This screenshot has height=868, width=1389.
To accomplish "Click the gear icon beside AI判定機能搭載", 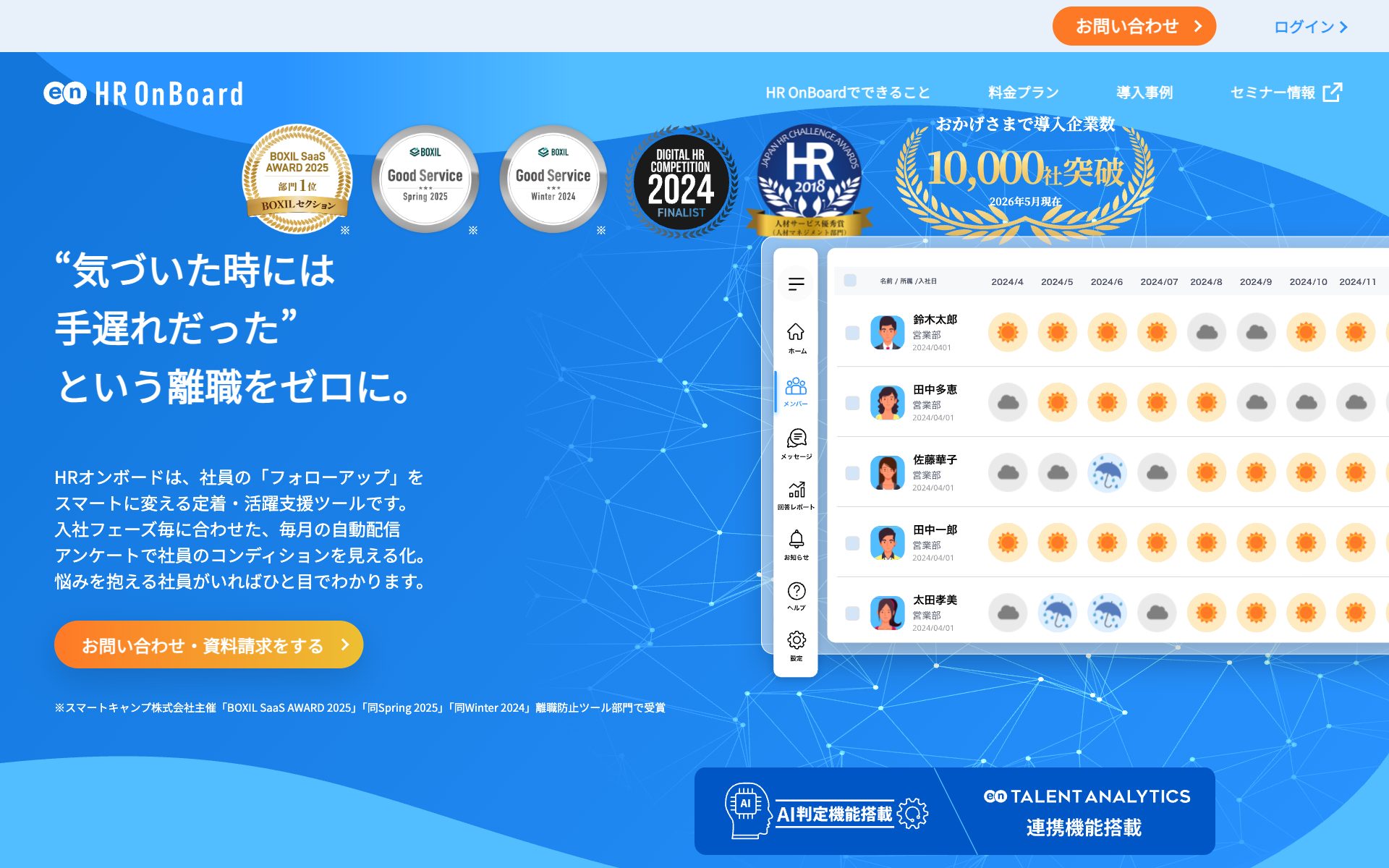I will point(912,813).
